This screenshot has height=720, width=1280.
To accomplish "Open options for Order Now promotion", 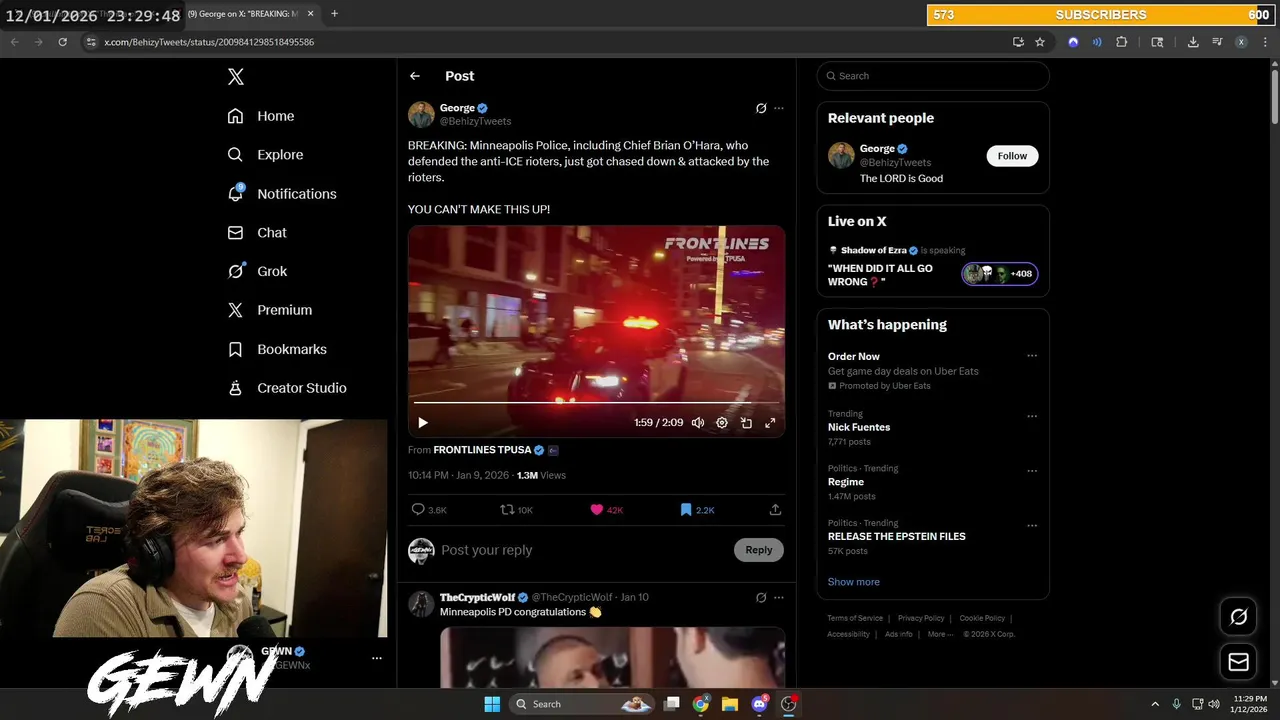I will click(1032, 356).
